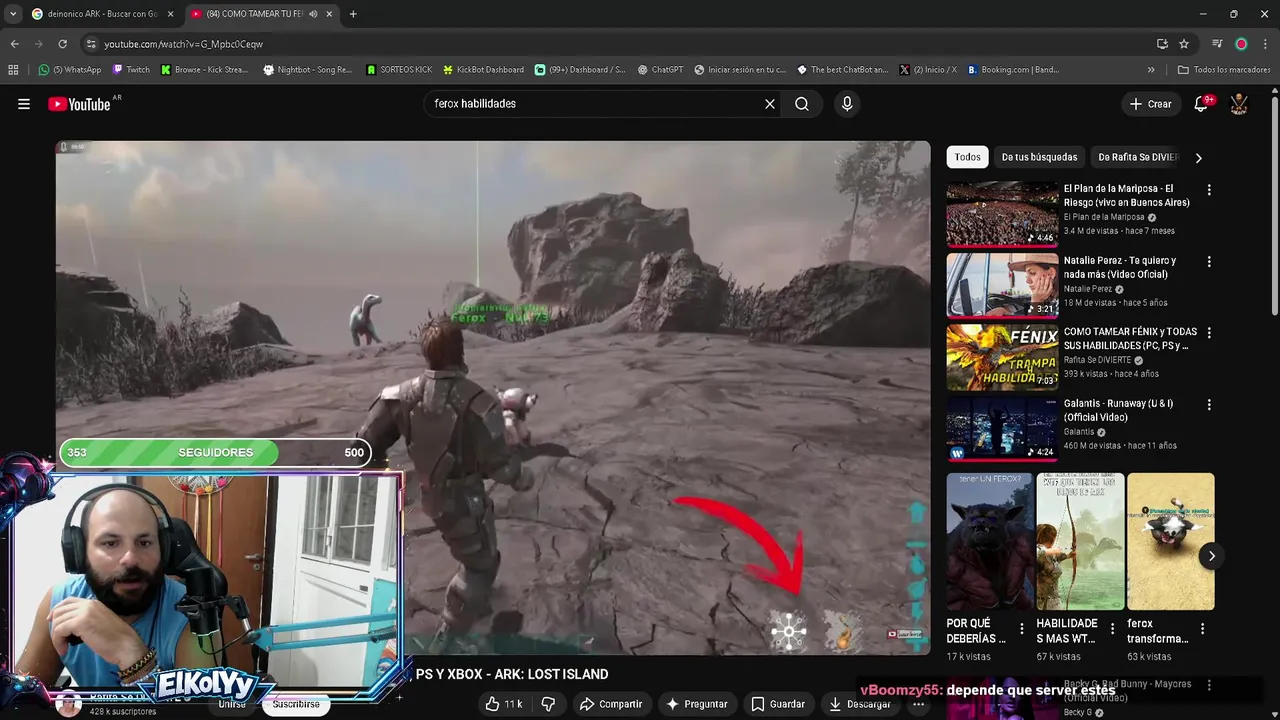The width and height of the screenshot is (1280, 720).
Task: Click the Unirse join button
Action: (232, 704)
